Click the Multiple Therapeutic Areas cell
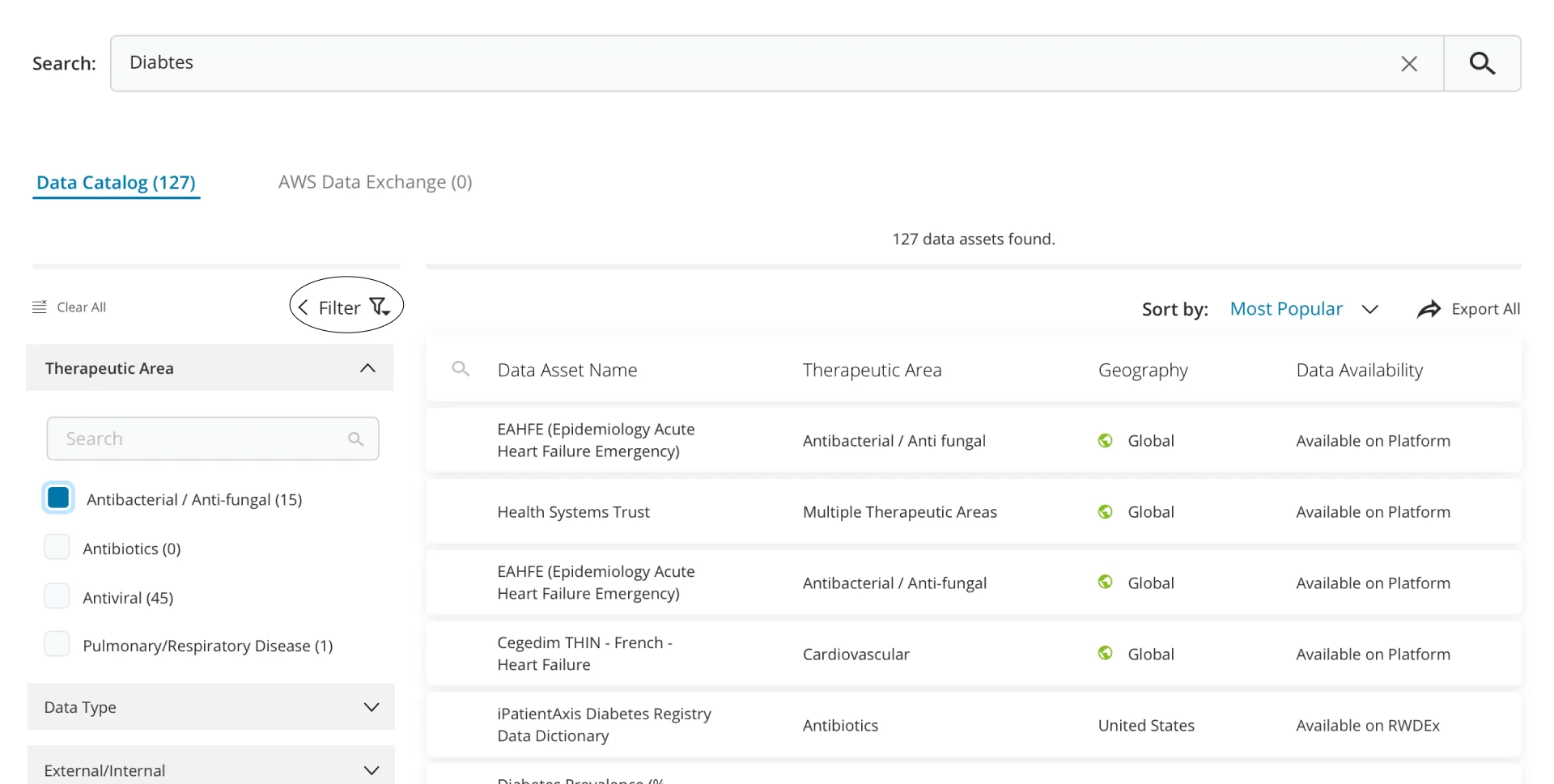The width and height of the screenshot is (1554, 784). click(899, 512)
